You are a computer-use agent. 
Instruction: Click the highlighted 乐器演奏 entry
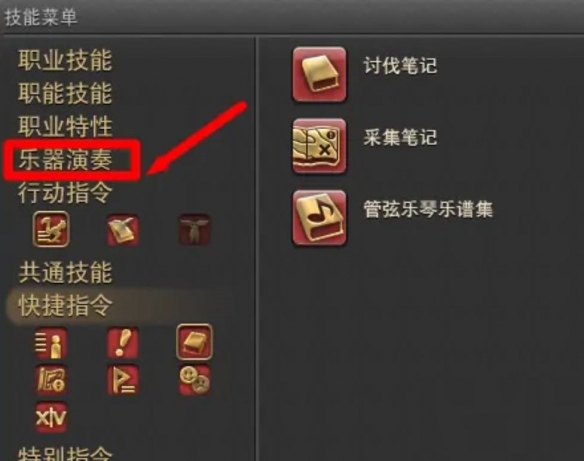pyautogui.click(x=66, y=160)
